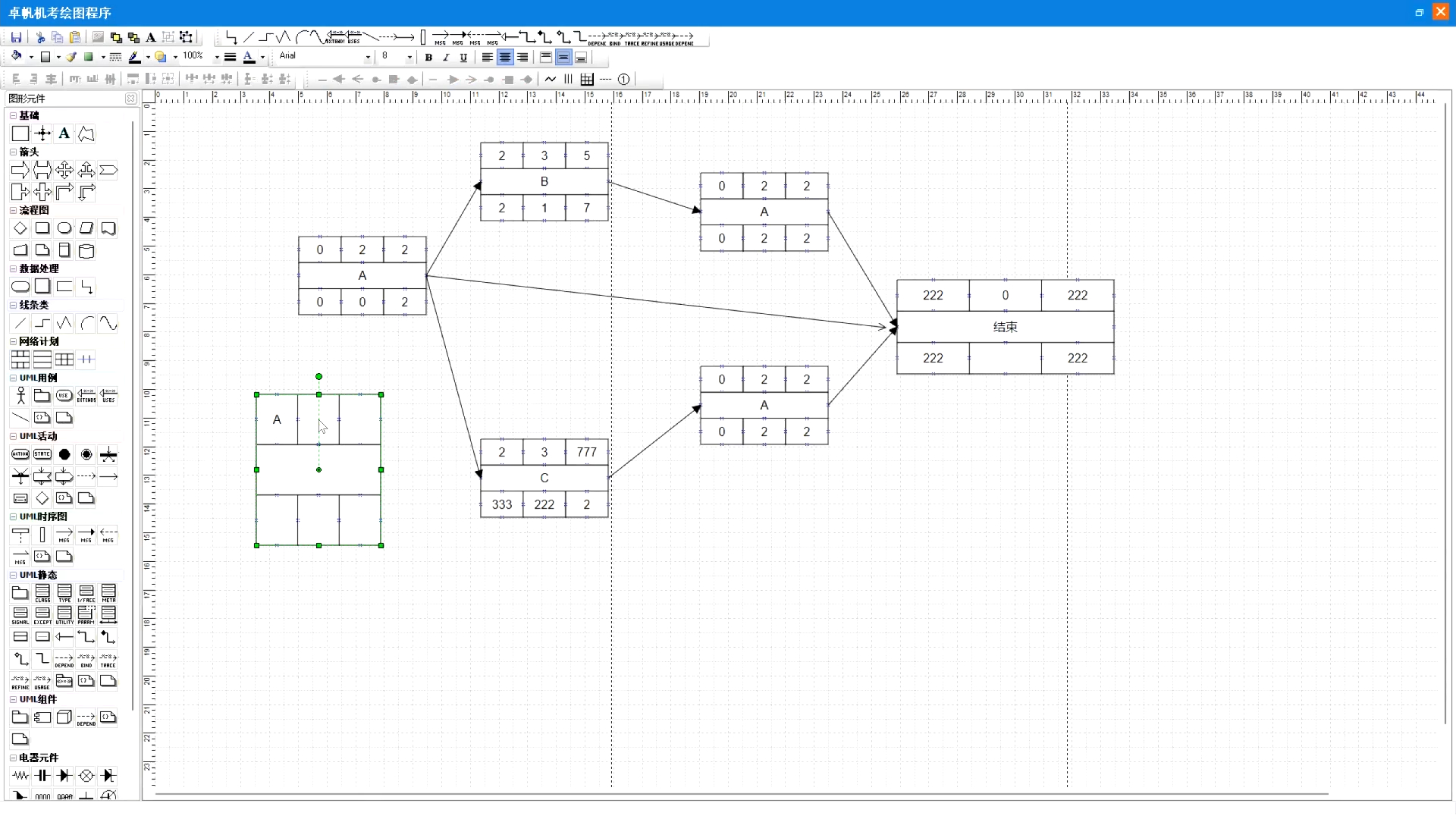This screenshot has height=819, width=1456.
Task: Choose the zigzag line in 线条类
Action: click(64, 324)
